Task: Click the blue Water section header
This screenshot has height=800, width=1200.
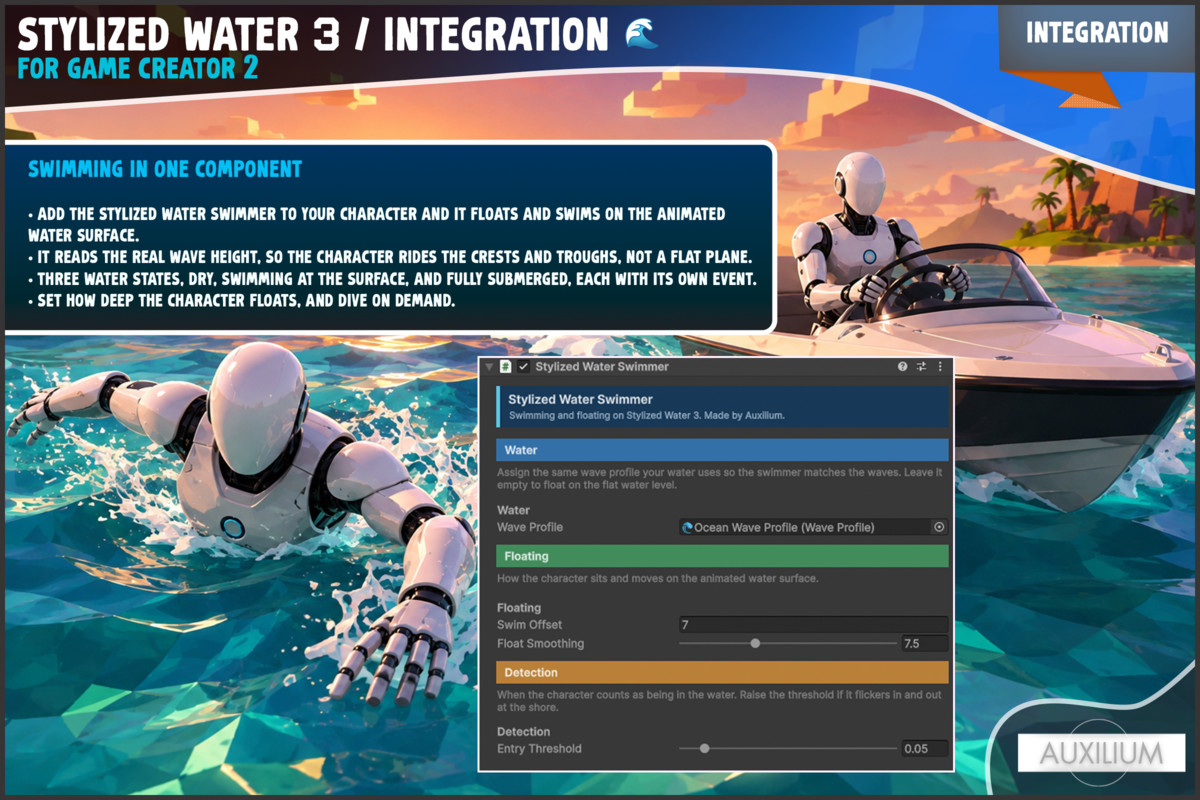Action: 722,450
